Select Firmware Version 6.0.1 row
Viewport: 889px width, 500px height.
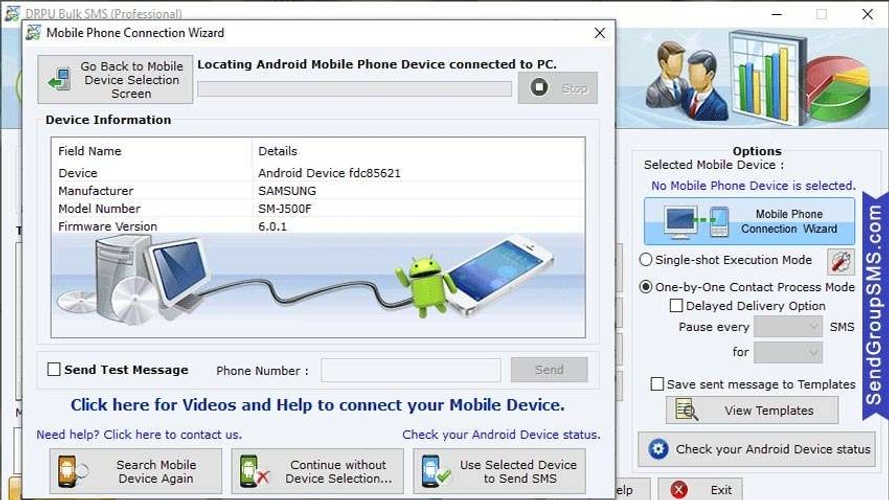[318, 226]
